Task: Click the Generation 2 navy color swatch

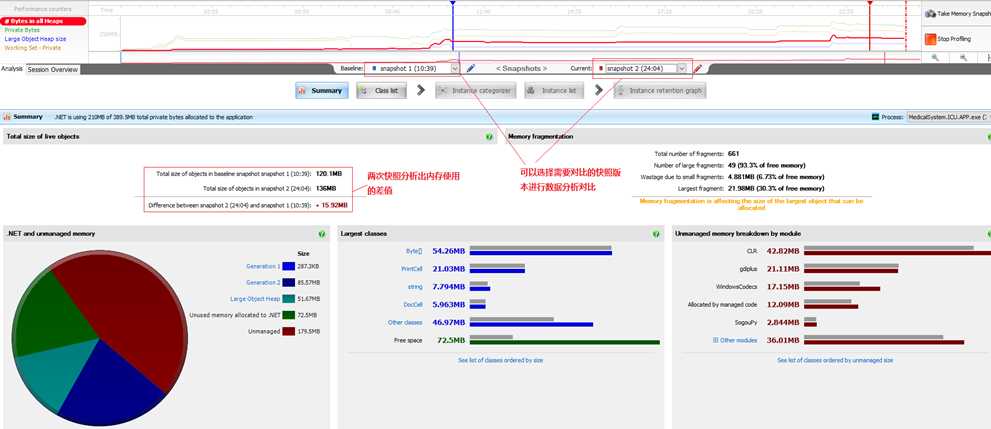Action: [x=289, y=282]
